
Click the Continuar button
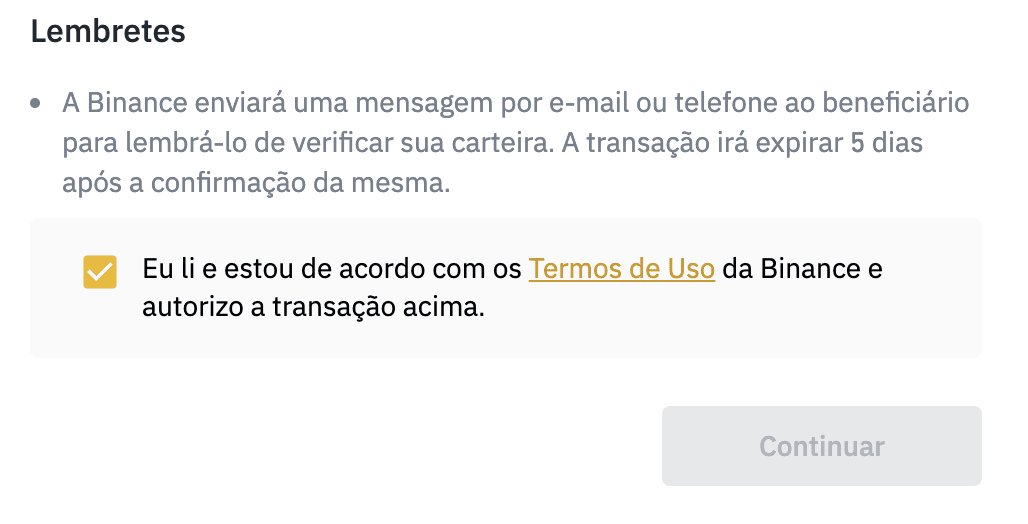point(821,446)
